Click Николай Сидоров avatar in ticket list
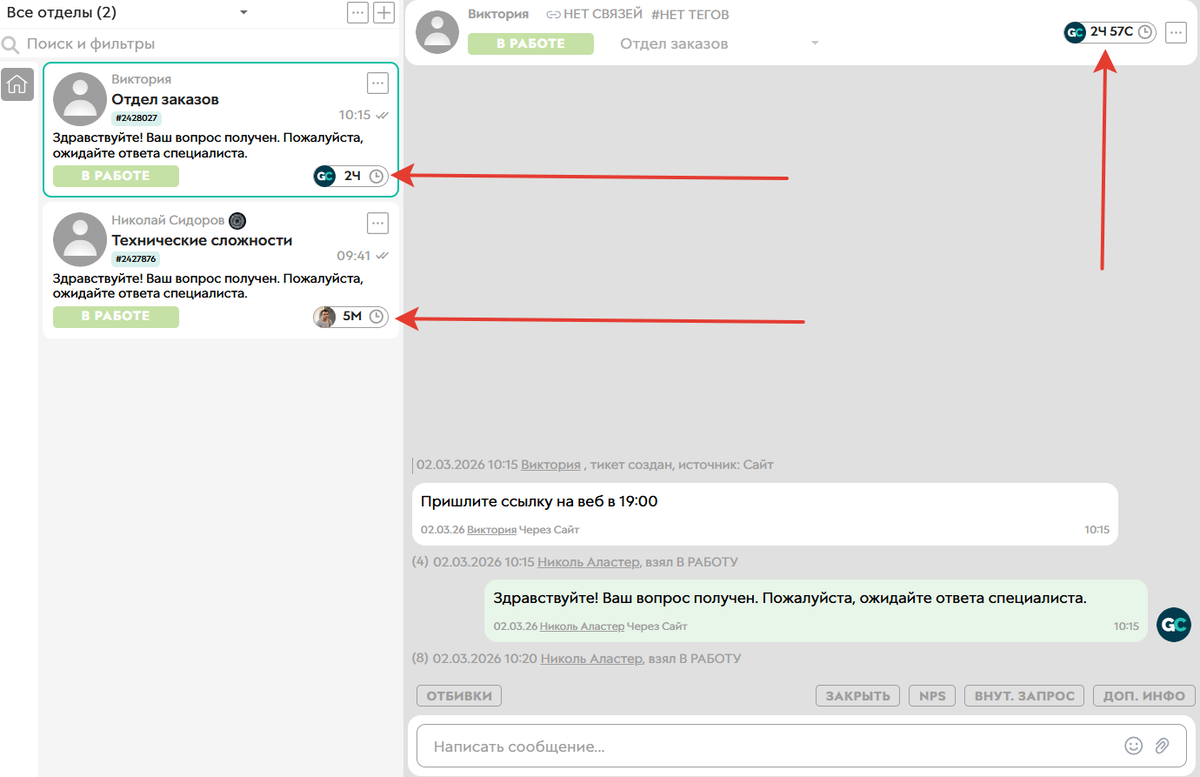Screen dimensions: 1200x777 pos(79,239)
